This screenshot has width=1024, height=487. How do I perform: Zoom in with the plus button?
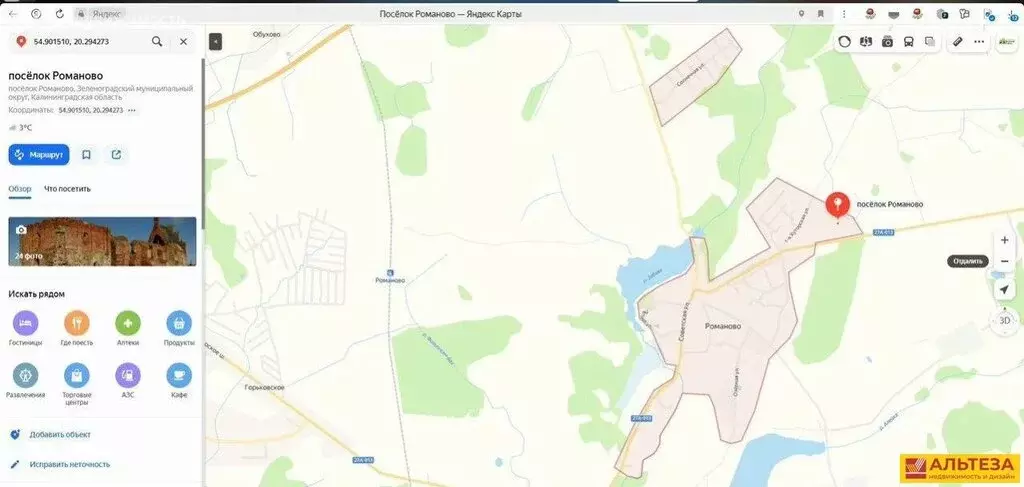pyautogui.click(x=1004, y=240)
